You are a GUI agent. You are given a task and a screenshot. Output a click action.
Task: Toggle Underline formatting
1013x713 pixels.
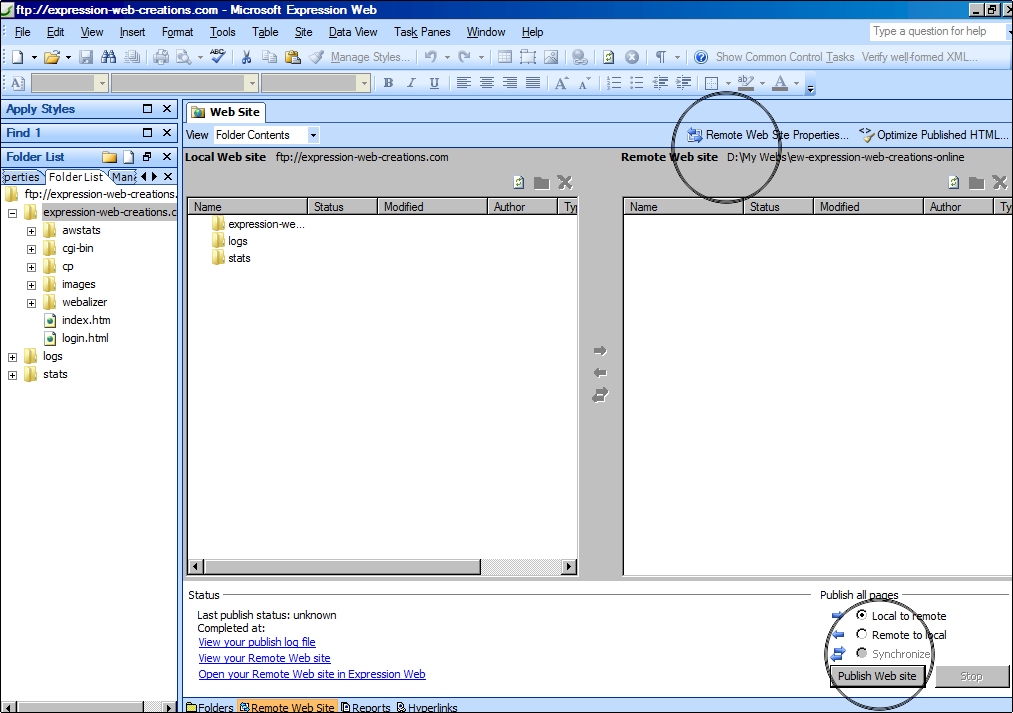click(x=434, y=83)
